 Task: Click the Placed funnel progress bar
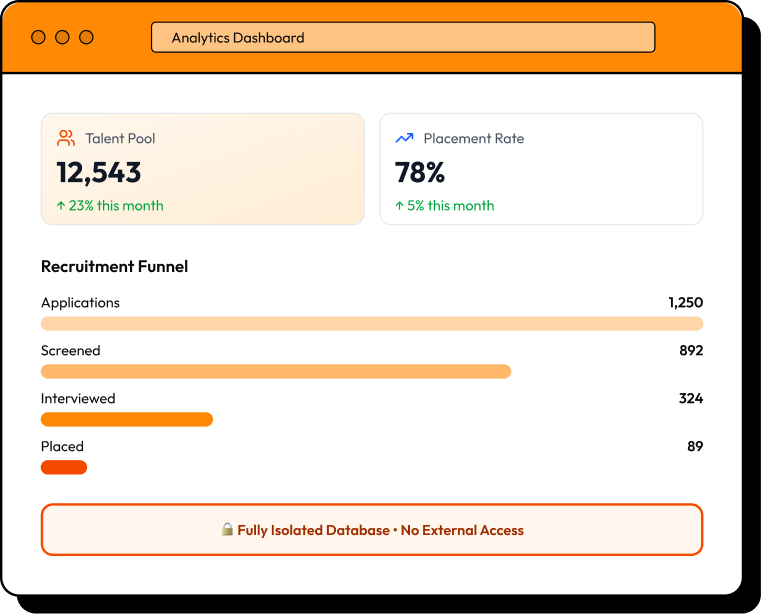[x=64, y=467]
